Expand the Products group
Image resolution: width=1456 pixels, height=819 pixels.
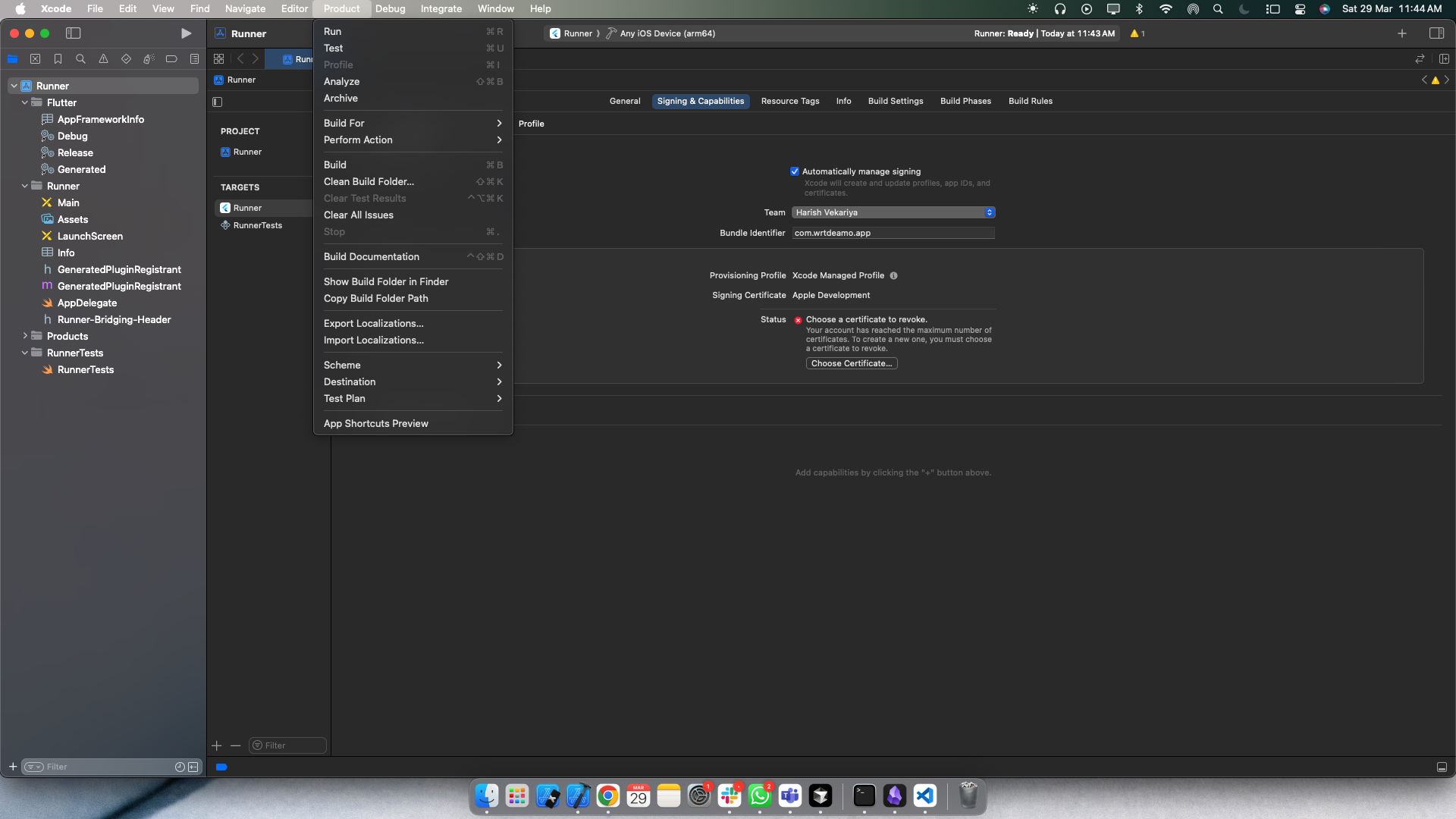[x=25, y=336]
